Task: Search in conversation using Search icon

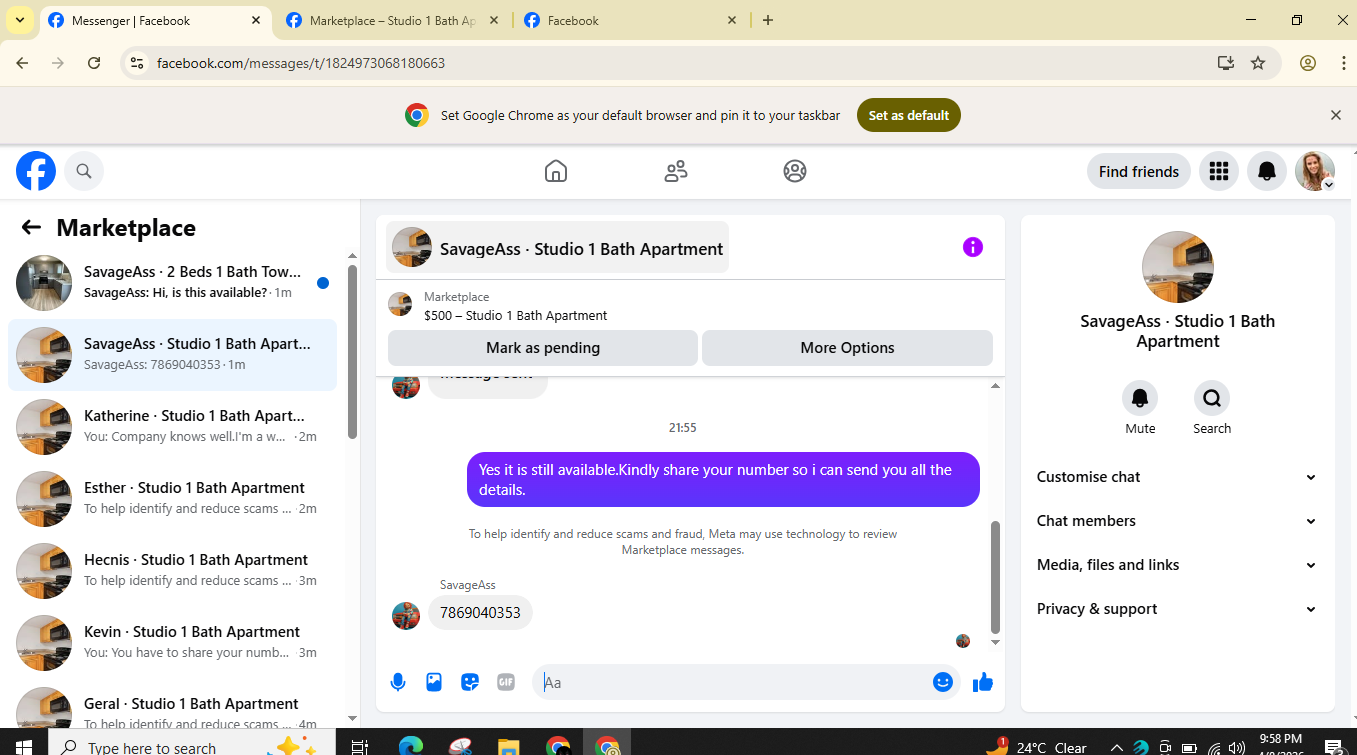Action: click(1212, 398)
